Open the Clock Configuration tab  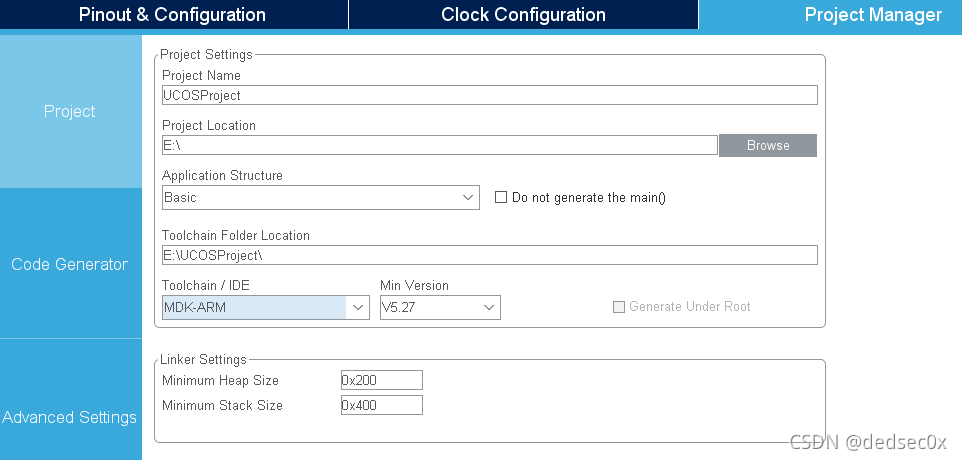click(523, 15)
